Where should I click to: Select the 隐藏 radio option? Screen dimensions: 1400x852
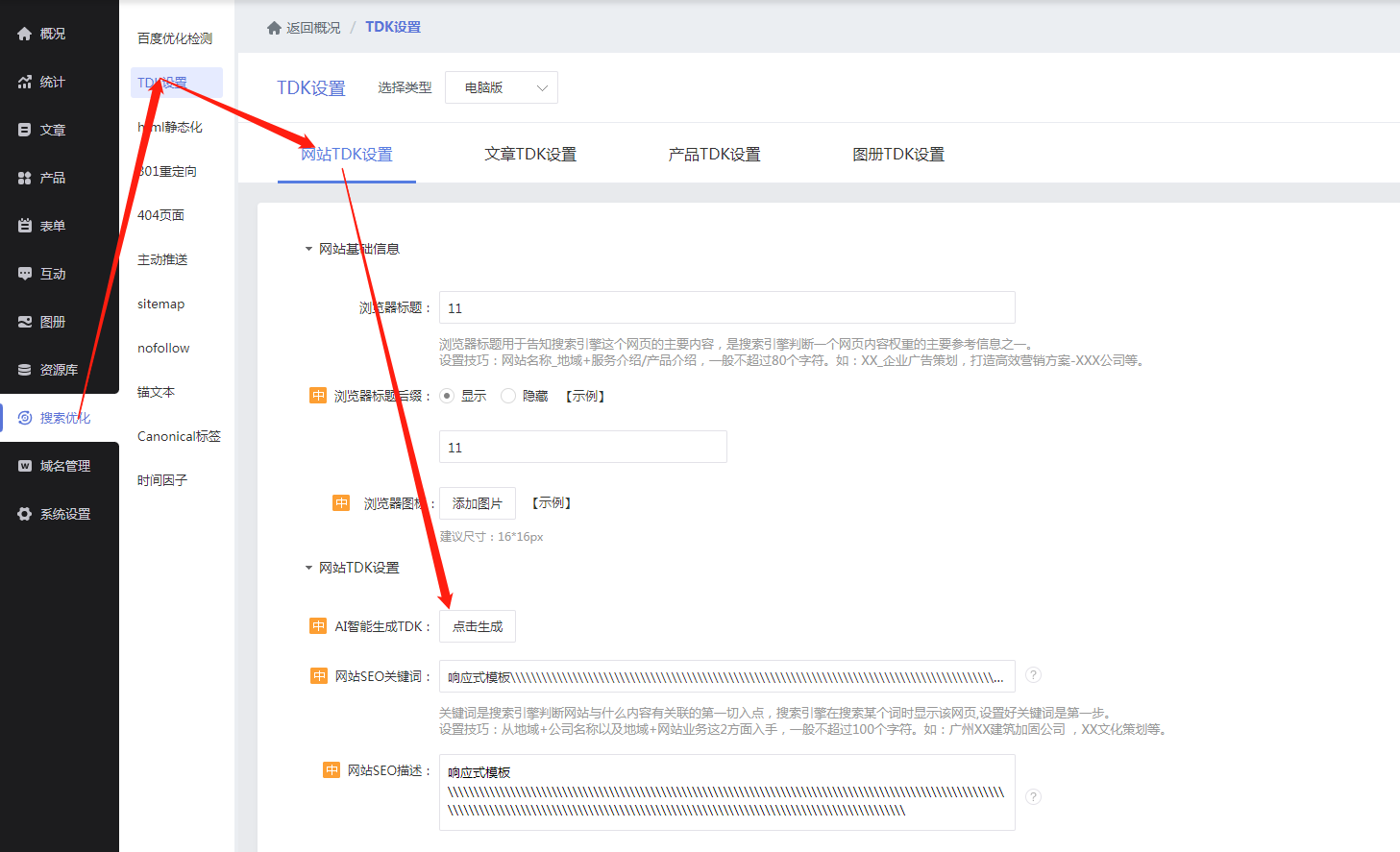coord(508,396)
